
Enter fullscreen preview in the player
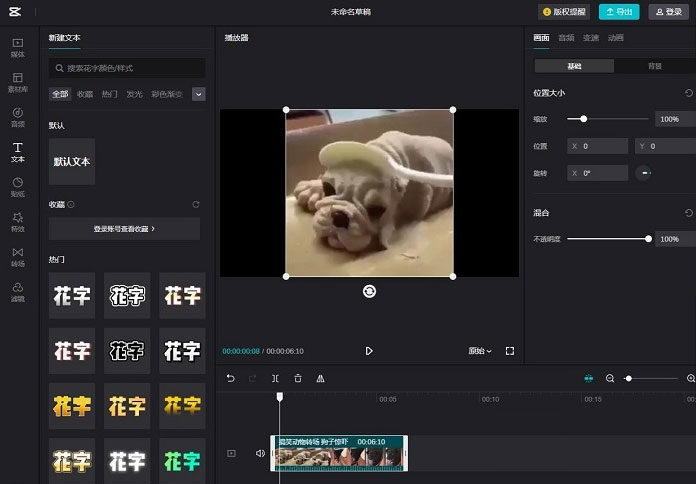click(x=510, y=351)
